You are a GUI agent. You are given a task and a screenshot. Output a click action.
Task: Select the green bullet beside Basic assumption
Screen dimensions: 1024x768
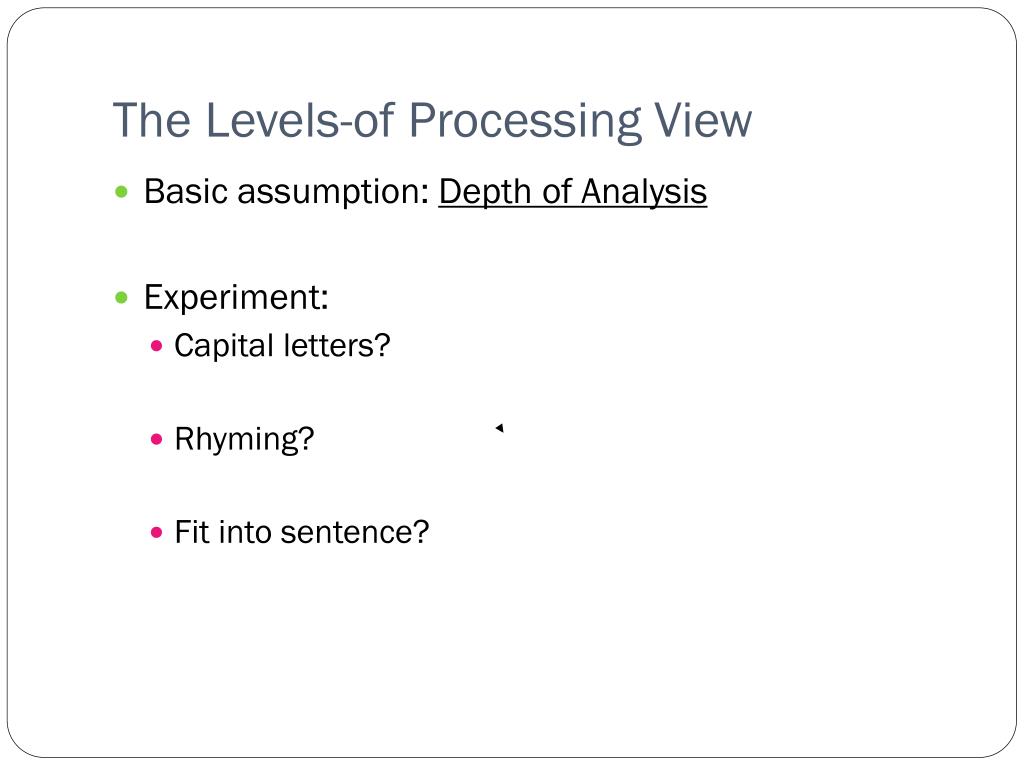[121, 191]
